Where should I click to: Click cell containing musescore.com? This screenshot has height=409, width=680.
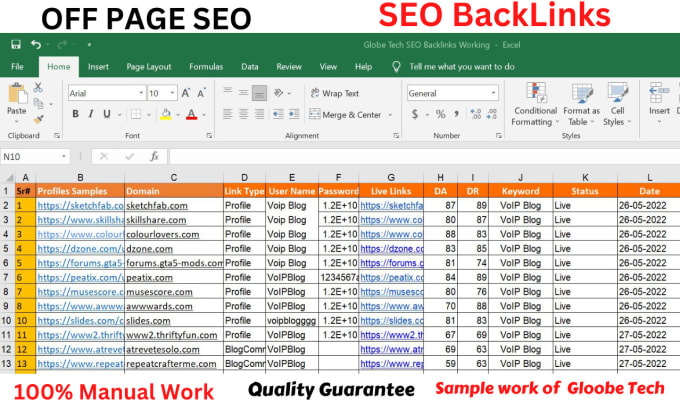173,292
